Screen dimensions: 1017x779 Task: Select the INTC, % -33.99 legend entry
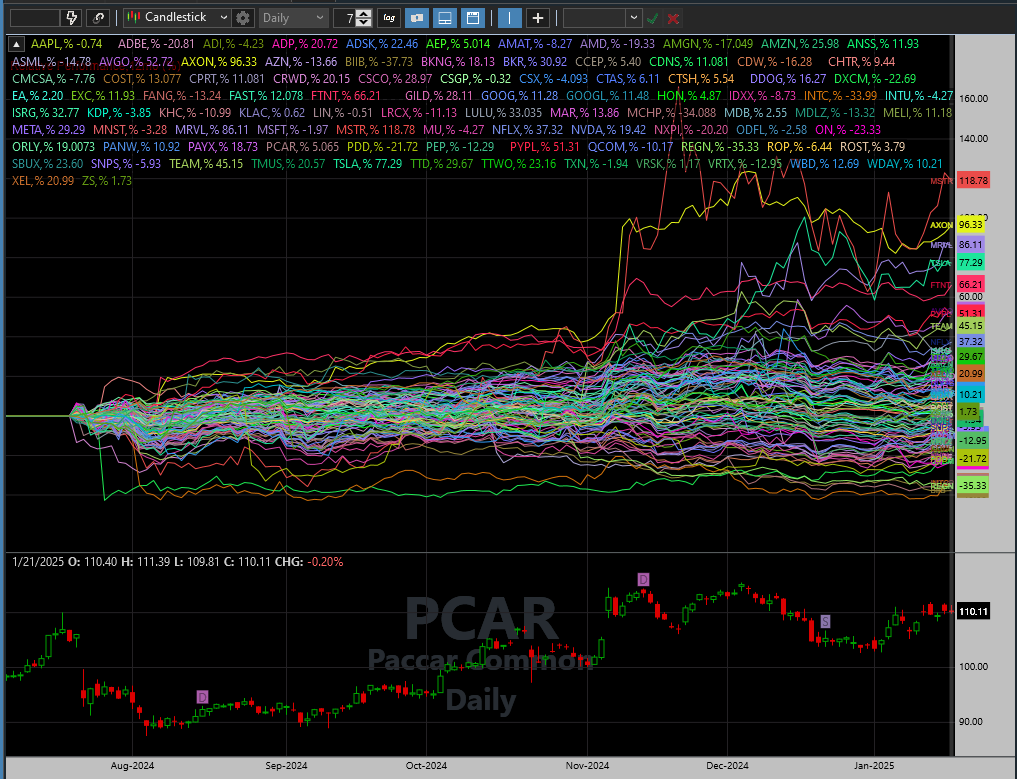coord(841,95)
